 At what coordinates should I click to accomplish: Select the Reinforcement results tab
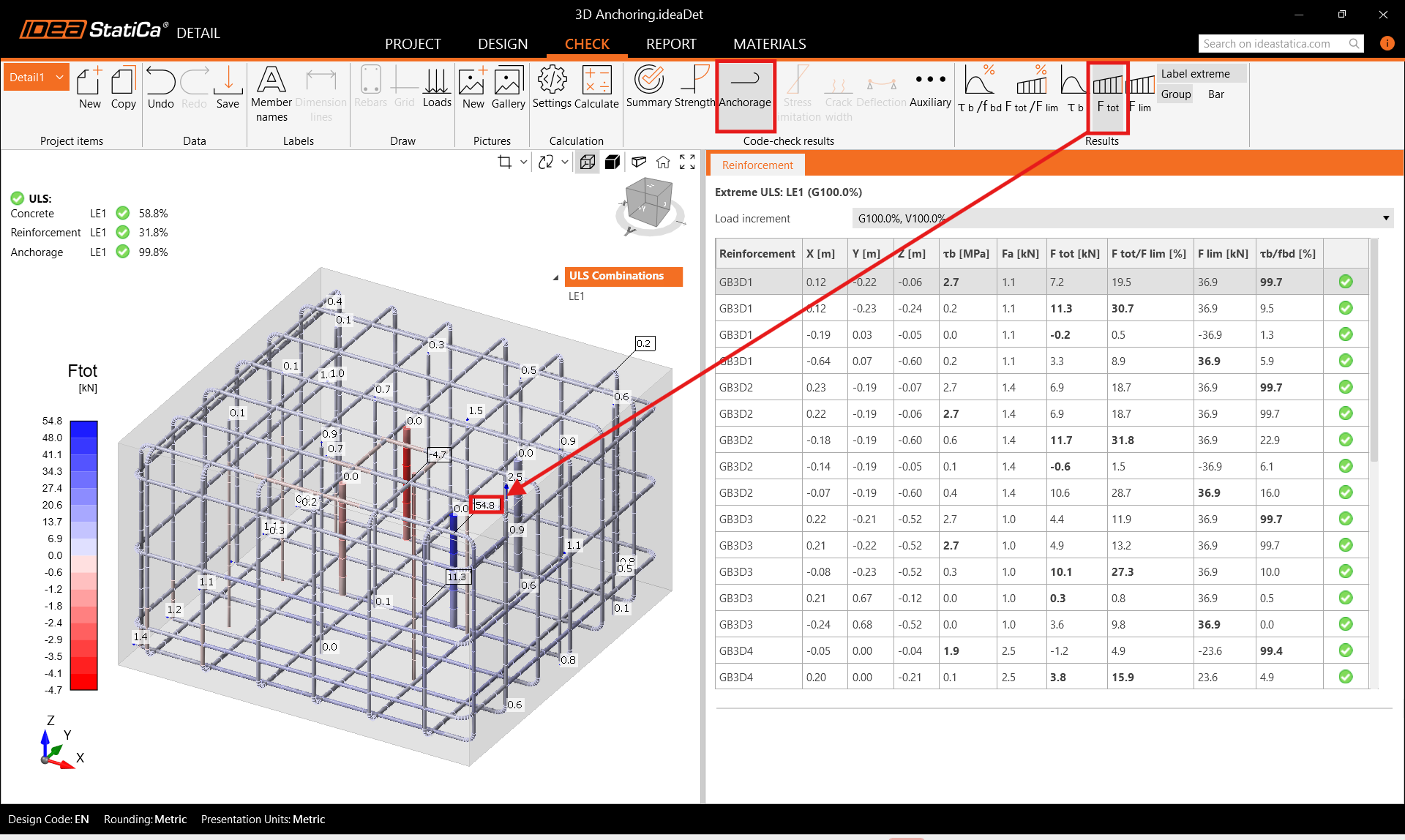tap(757, 165)
